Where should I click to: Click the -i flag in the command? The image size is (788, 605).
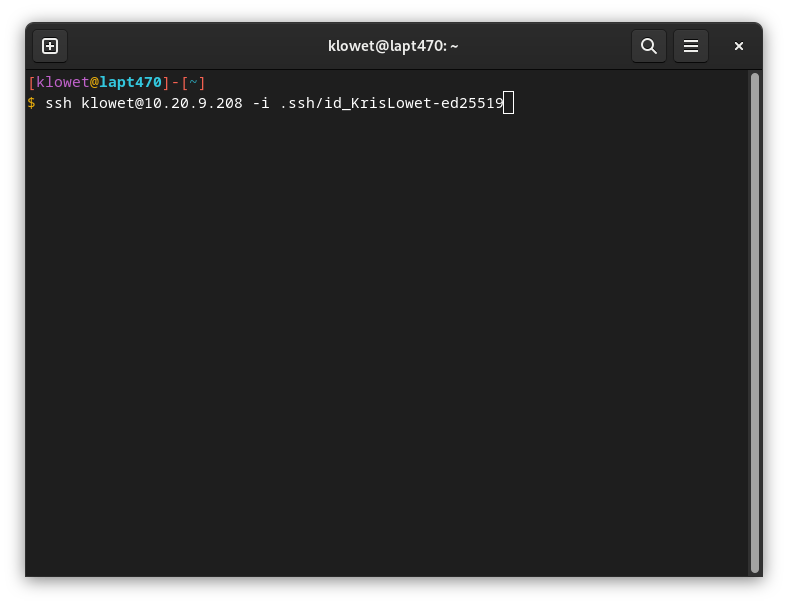(260, 103)
